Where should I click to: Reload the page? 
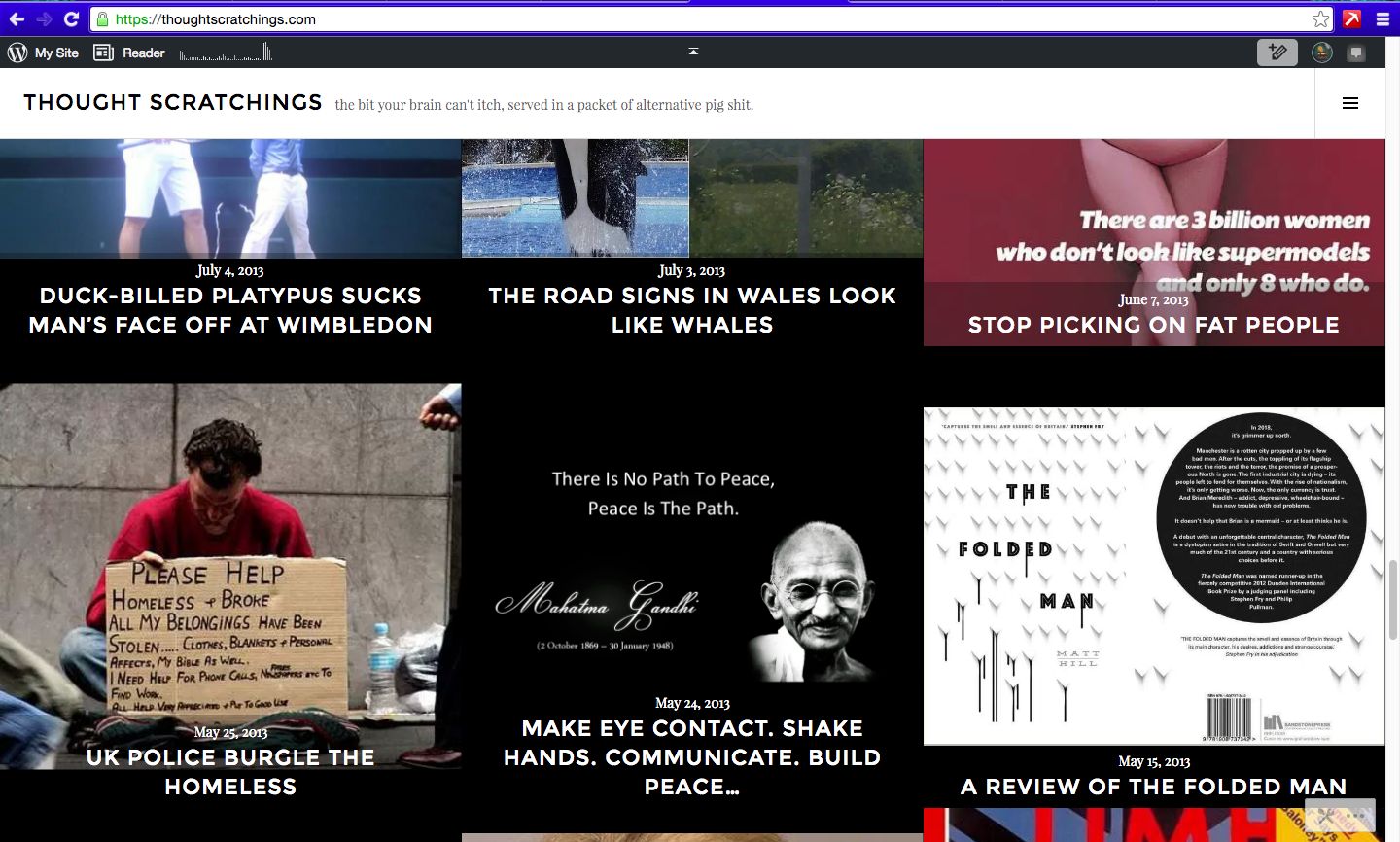71,18
